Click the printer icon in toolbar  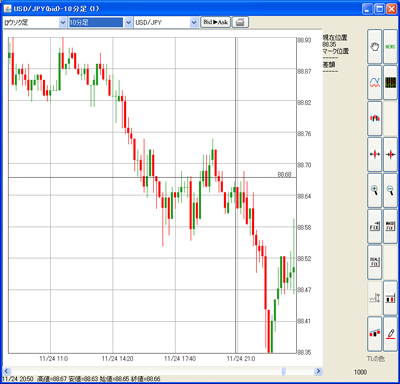click(240, 22)
